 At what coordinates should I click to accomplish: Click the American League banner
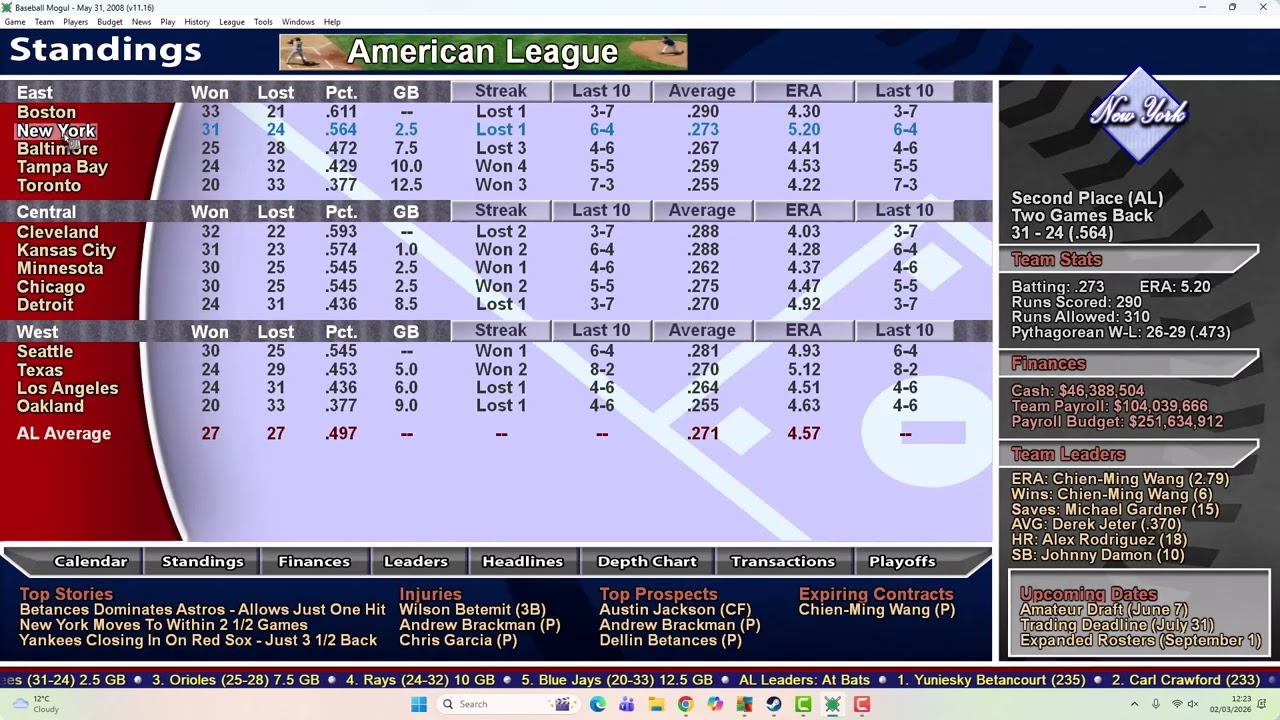483,52
